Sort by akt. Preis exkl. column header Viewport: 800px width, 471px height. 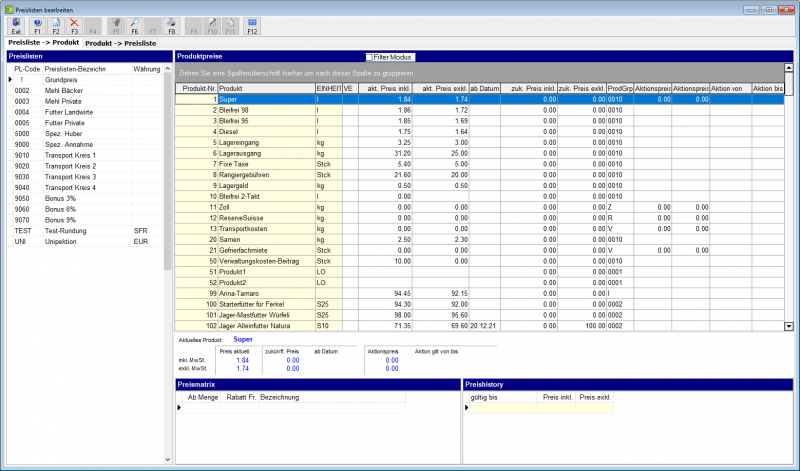441,88
